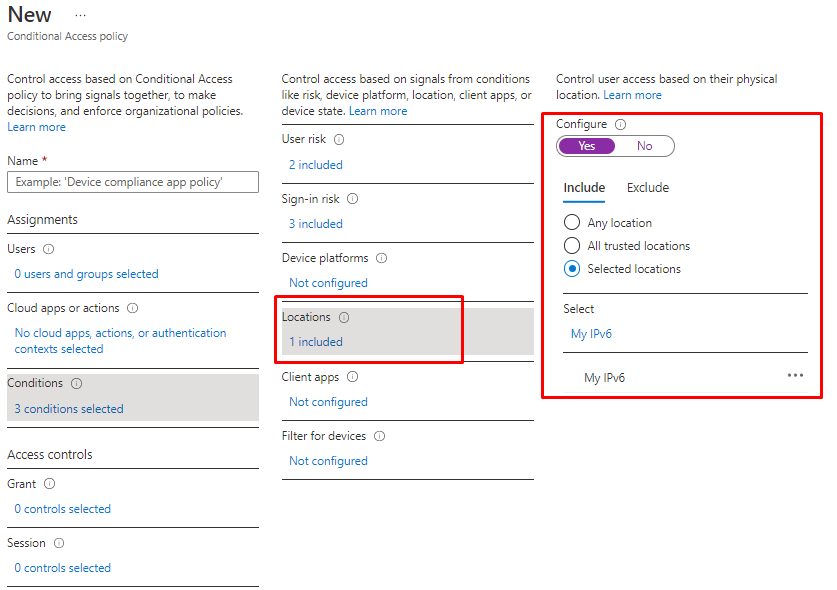Select the All trusted locations option
The height and width of the screenshot is (590, 837).
pyautogui.click(x=572, y=246)
